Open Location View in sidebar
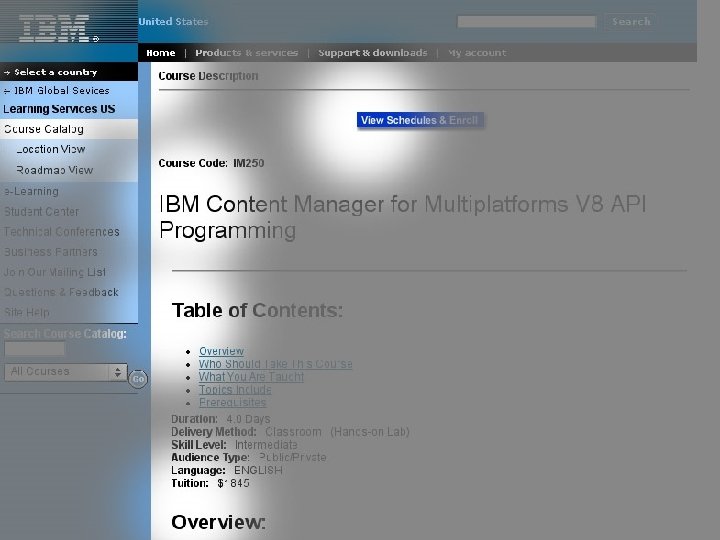720x540 pixels. coord(51,149)
